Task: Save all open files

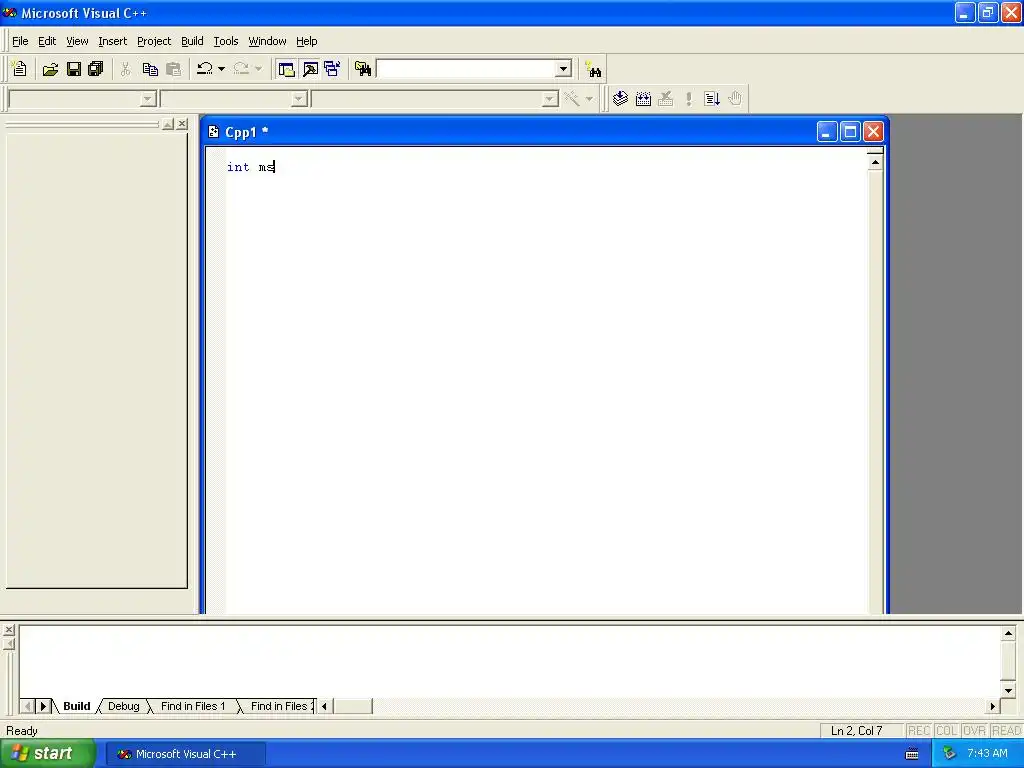Action: coord(96,69)
